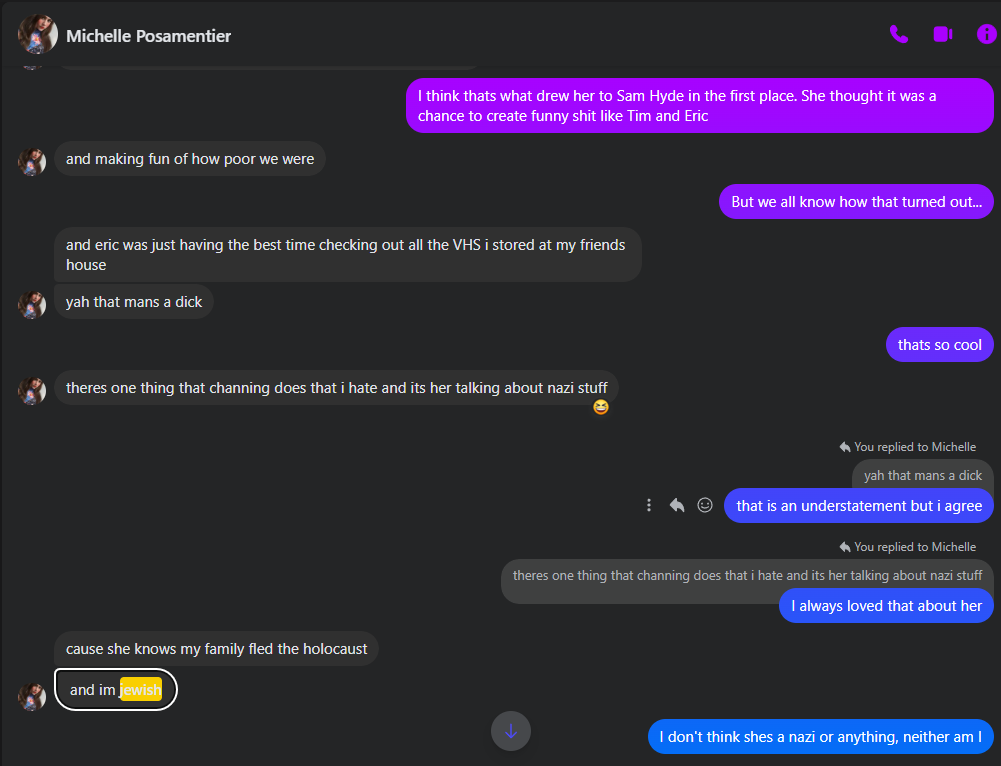This screenshot has width=1001, height=766.
Task: Open the emoji reaction picker for message
Action: 705,506
